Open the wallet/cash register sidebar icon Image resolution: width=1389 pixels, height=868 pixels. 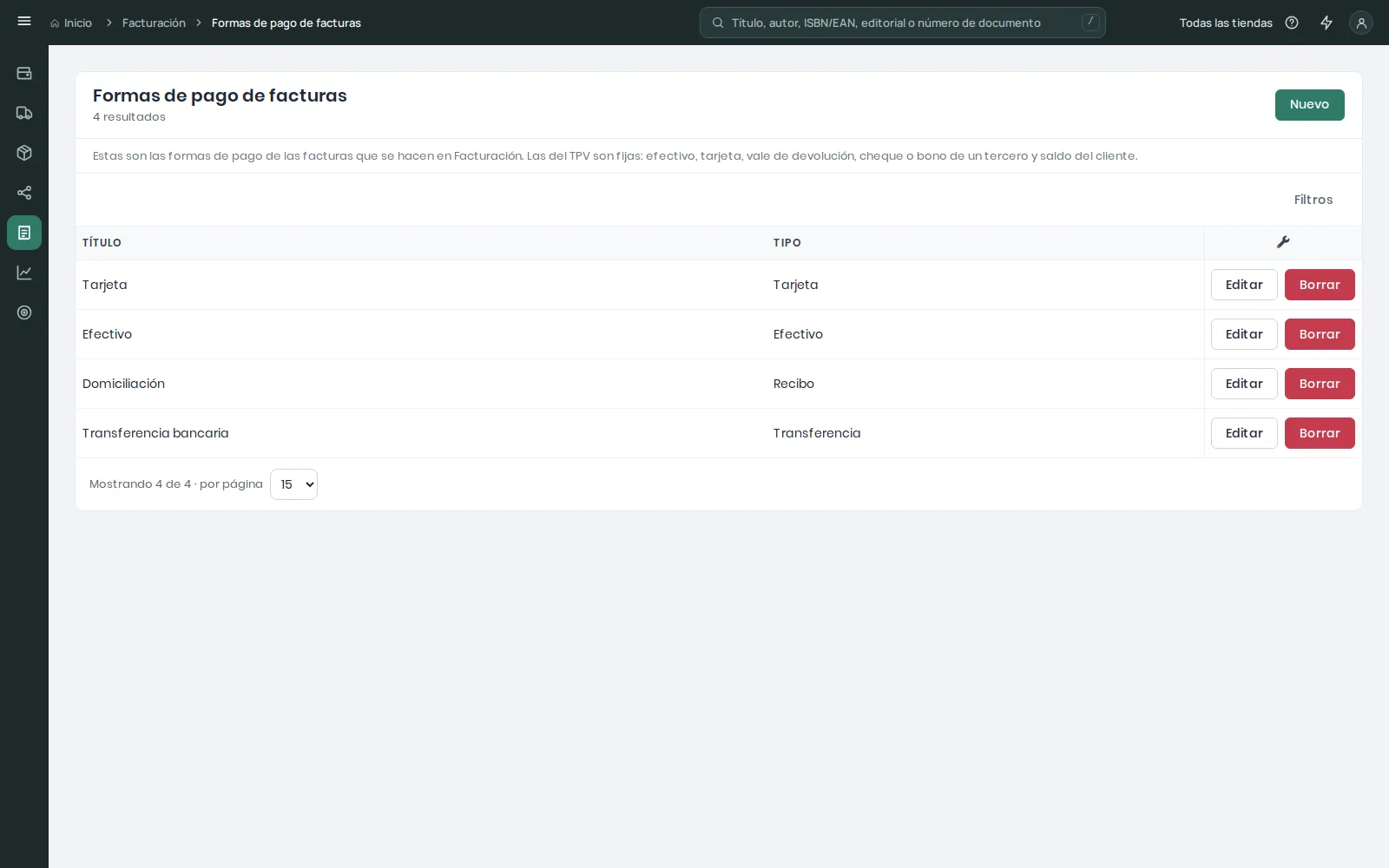click(x=24, y=73)
